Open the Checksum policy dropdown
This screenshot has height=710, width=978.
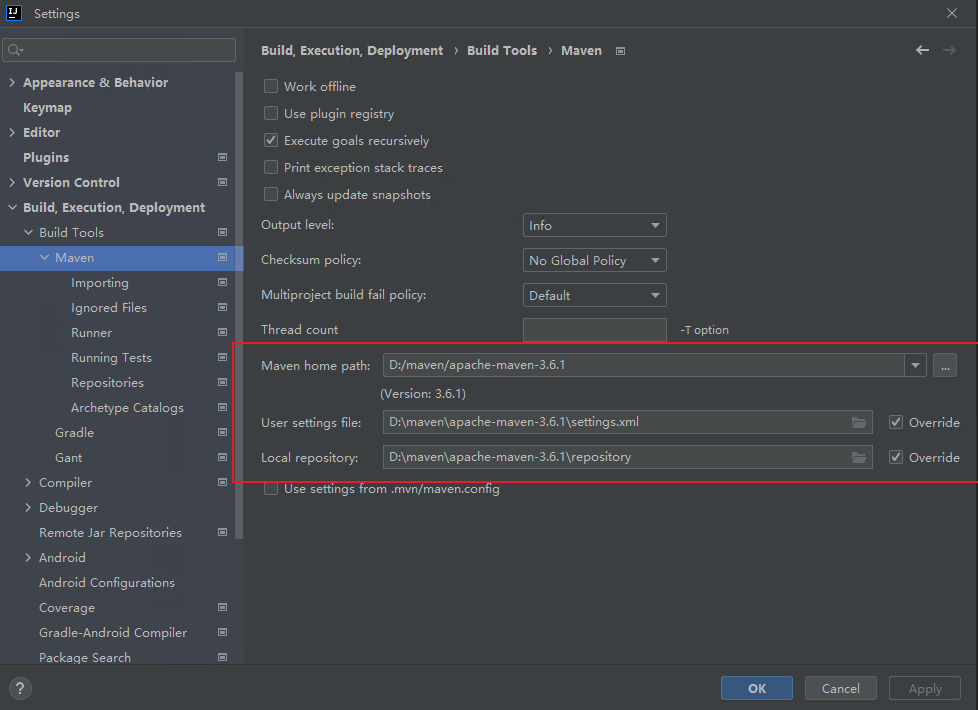coord(594,260)
